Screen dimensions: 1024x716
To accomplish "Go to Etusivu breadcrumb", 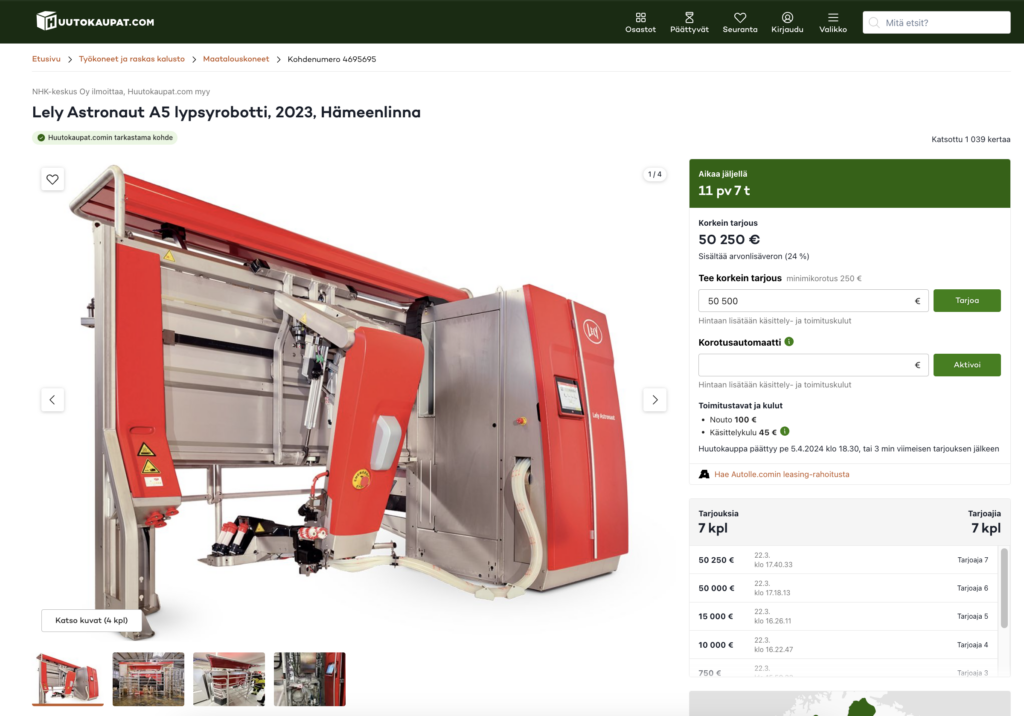I will point(46,59).
